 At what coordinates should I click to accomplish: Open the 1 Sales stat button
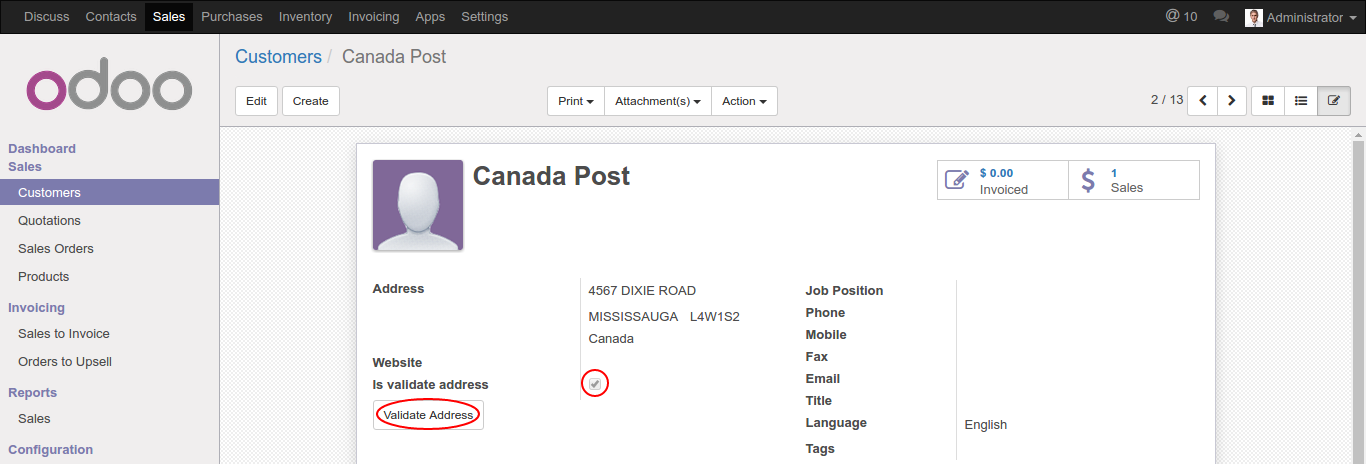click(1134, 180)
